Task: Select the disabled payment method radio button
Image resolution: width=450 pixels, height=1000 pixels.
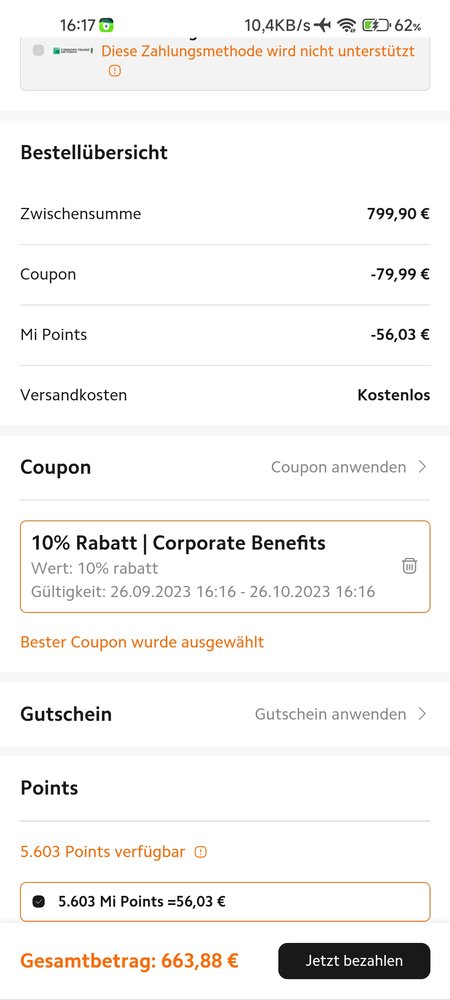Action: (x=38, y=50)
